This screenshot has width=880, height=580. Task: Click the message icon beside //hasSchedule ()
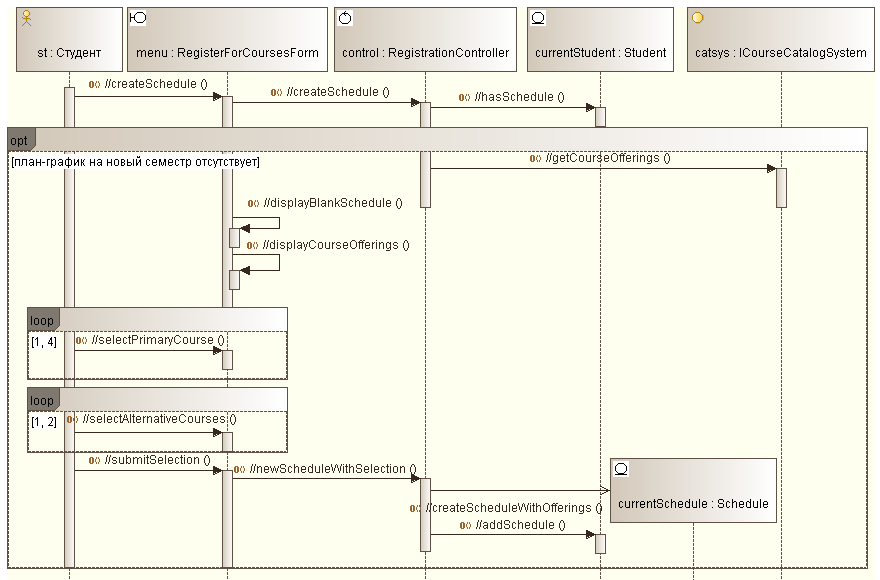pyautogui.click(x=464, y=97)
